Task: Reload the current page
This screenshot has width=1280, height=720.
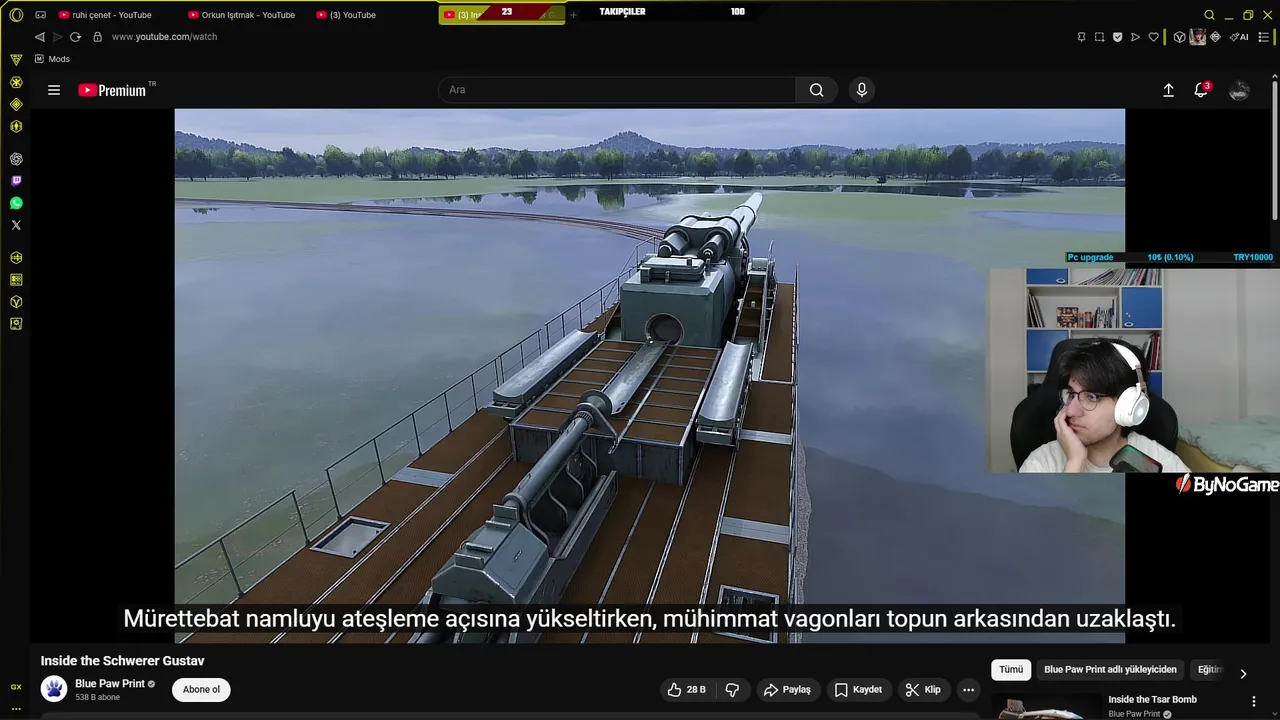Action: coord(75,37)
